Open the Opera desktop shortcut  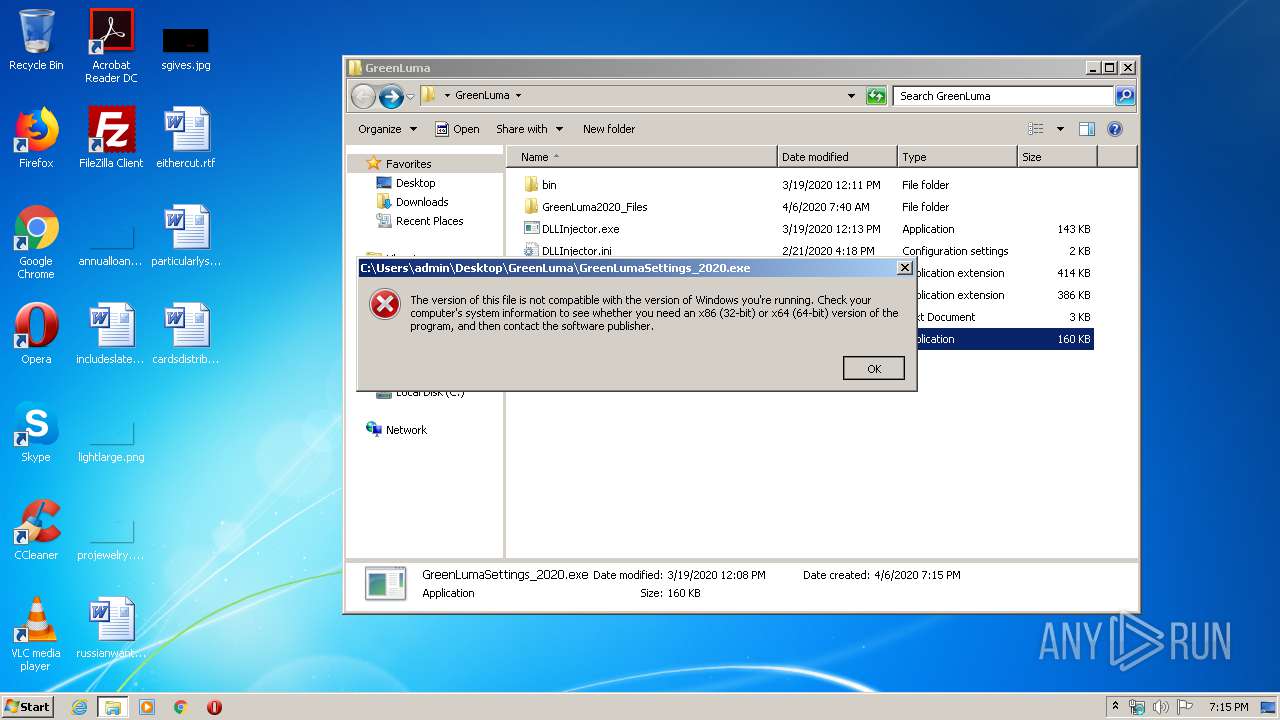click(36, 334)
